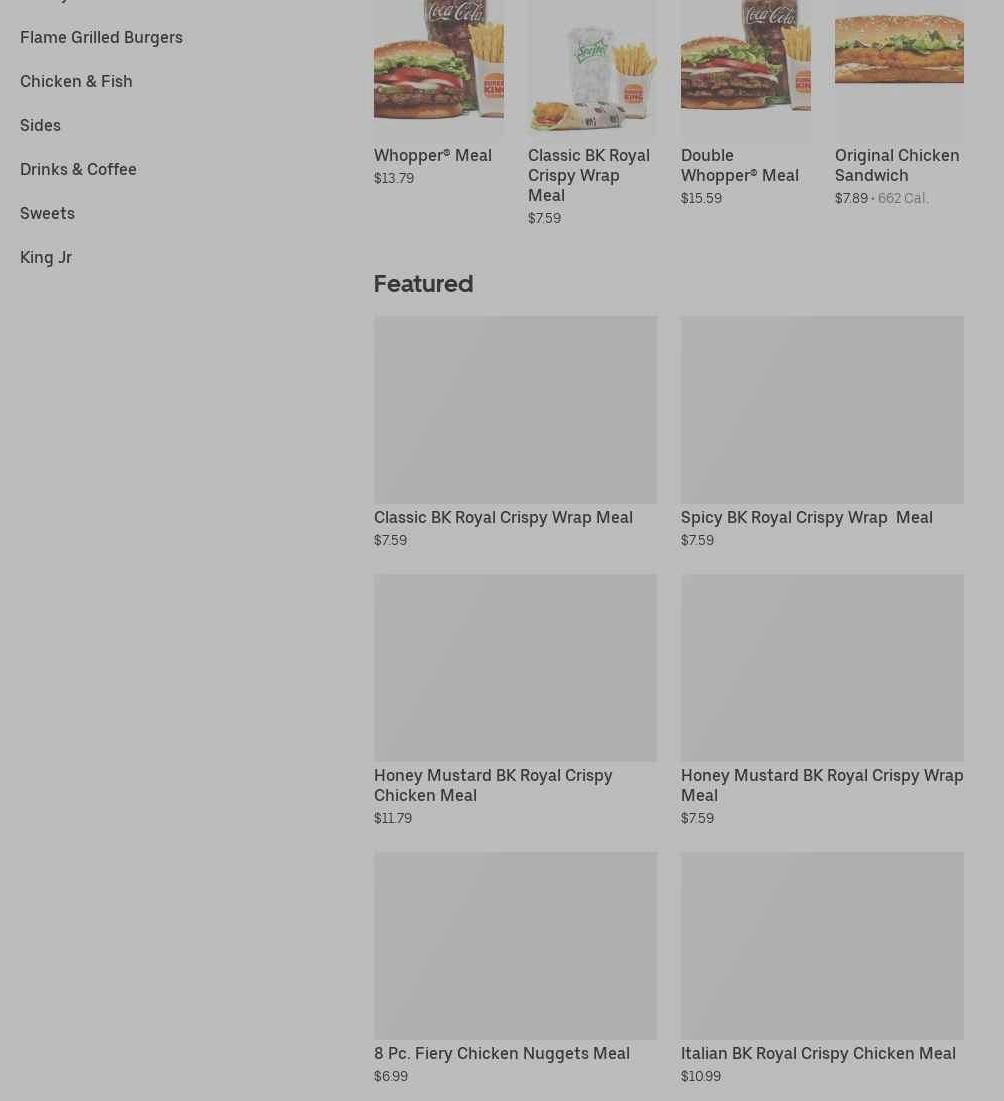
Task: Open Whopper Meal item title
Action: (432, 155)
